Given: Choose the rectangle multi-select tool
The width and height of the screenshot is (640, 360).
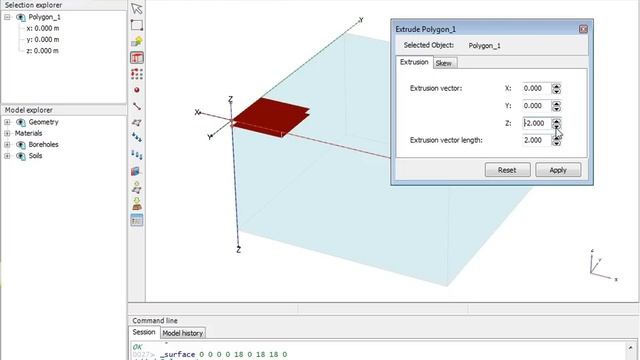Looking at the screenshot, I should tap(137, 25).
